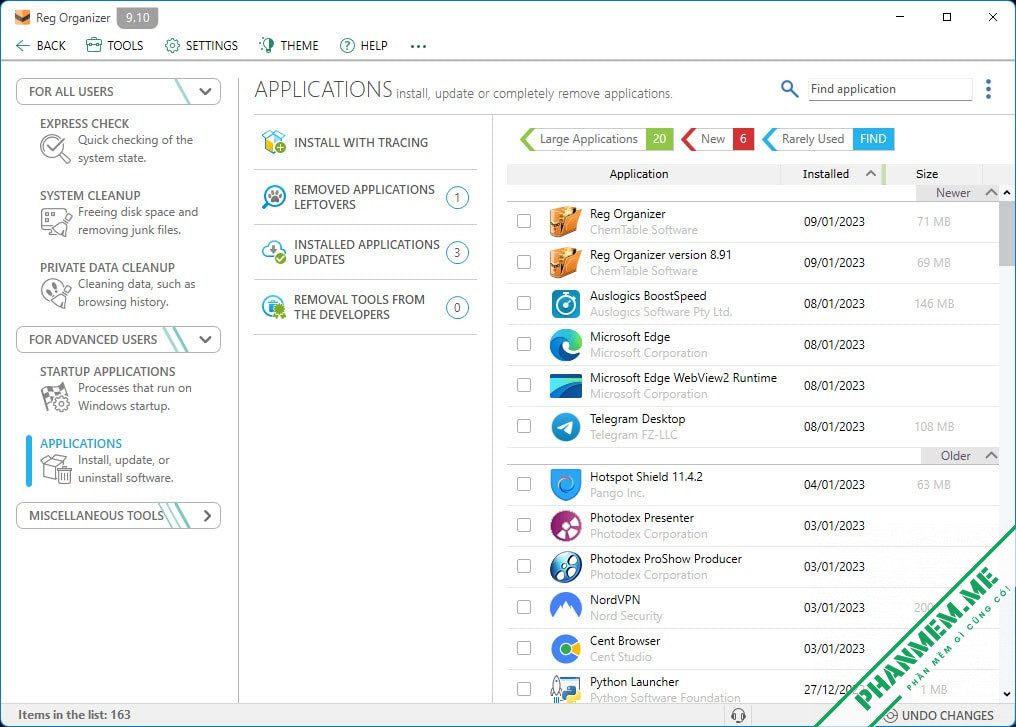Check the Reg Organizer version 8.91 checkbox
Image resolution: width=1016 pixels, height=727 pixels.
coord(524,262)
